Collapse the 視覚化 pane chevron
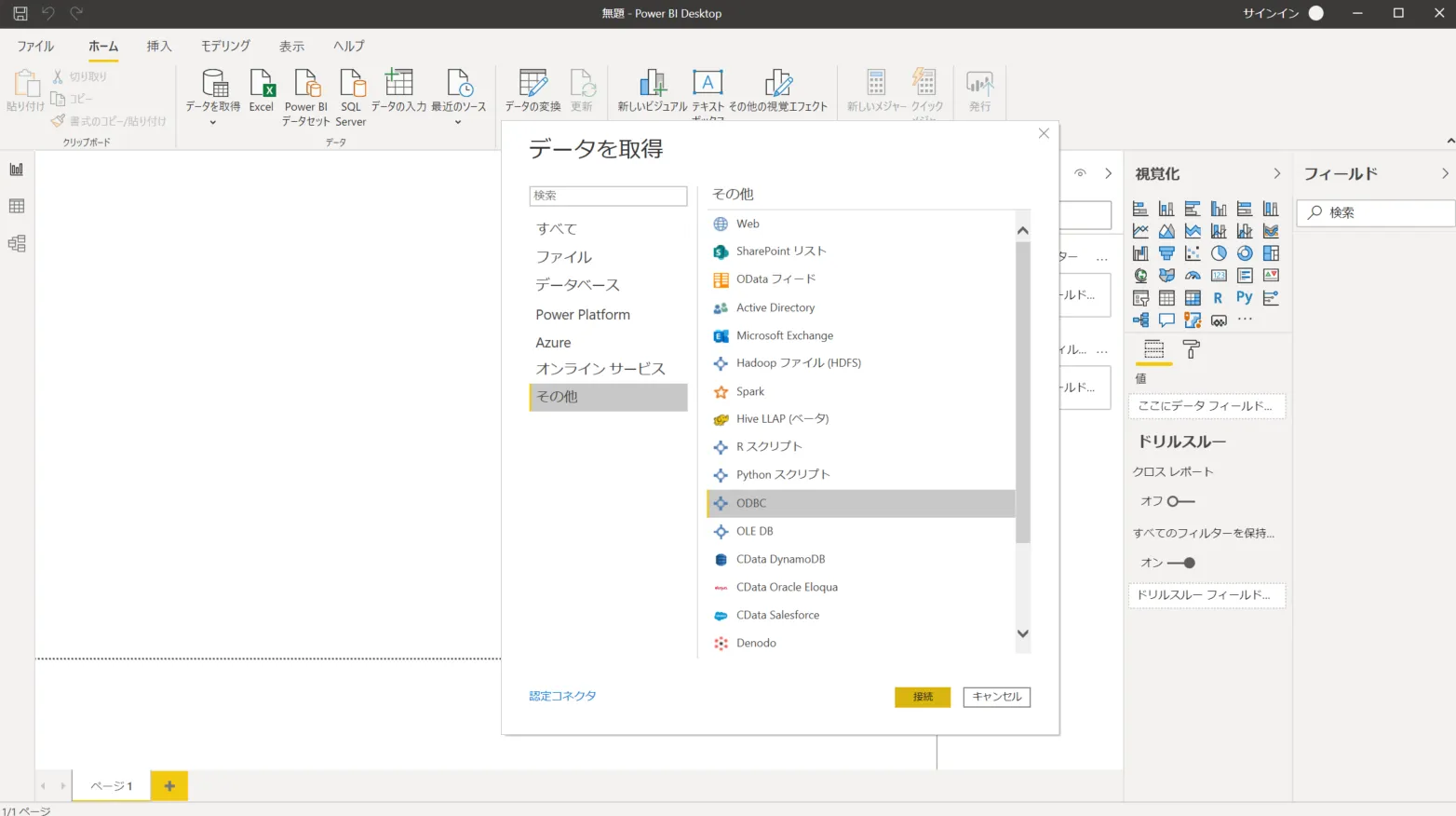 [x=1276, y=174]
